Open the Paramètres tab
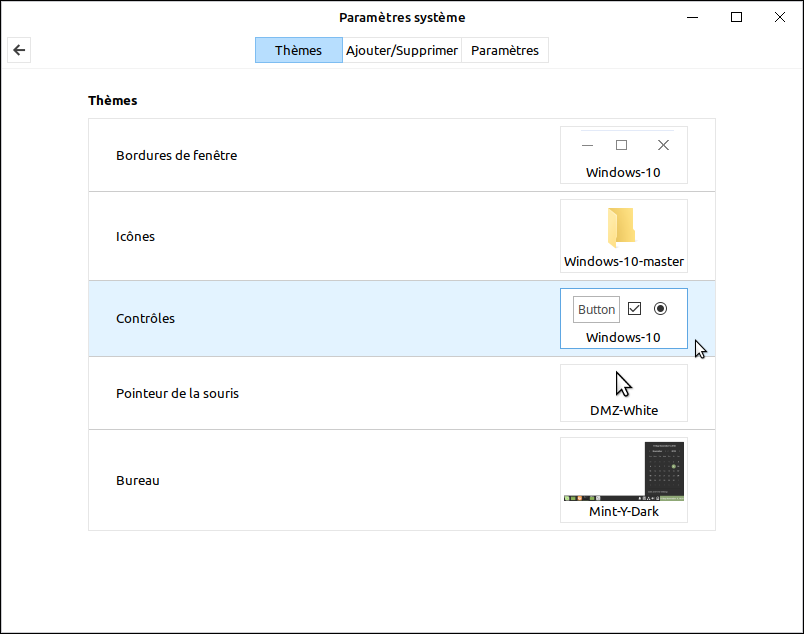Image resolution: width=804 pixels, height=634 pixels. [x=505, y=51]
